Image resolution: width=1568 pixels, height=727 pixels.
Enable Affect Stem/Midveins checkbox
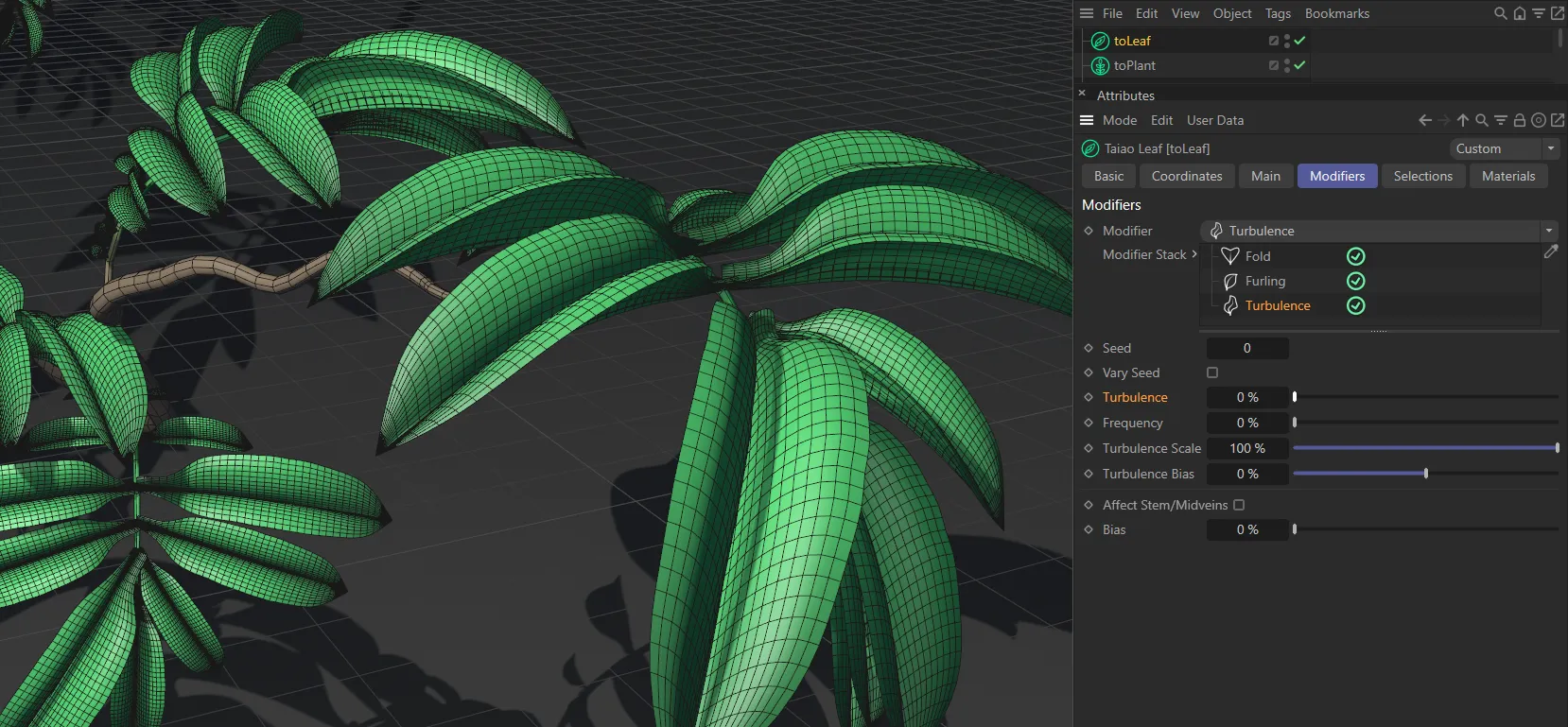coord(1239,505)
